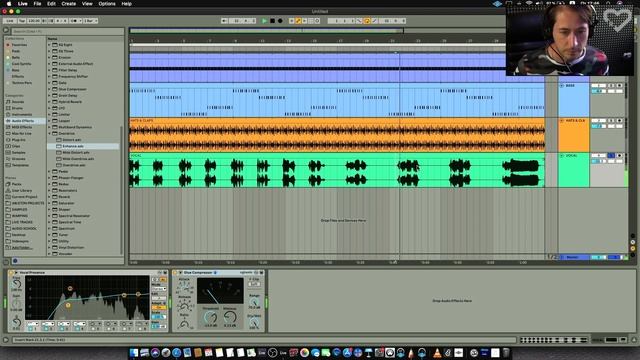Click Add Folder link in Places
Image resolution: width=640 pixels, height=360 pixels.
pyautogui.click(x=21, y=247)
